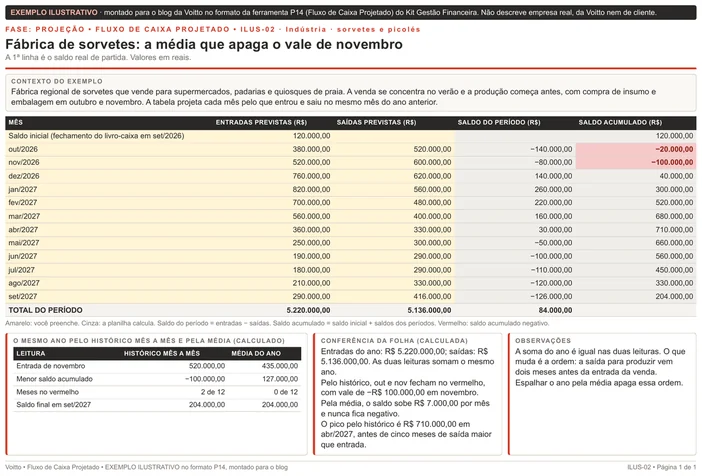This screenshot has width=702, height=476.
Task: Click the '416.000,00' saídas cell for set/2027
Action: (432, 296)
